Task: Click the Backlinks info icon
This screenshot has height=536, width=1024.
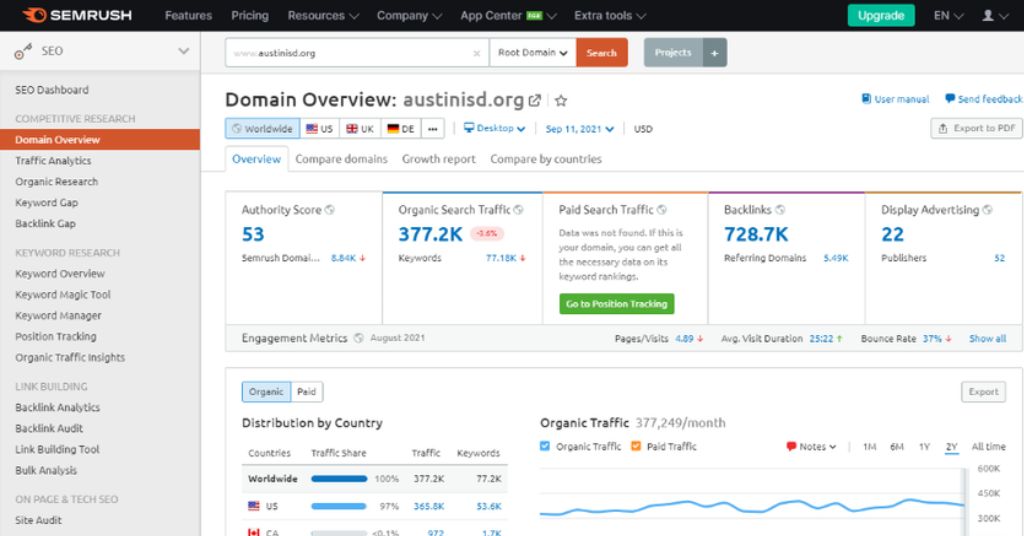Action: [x=780, y=210]
